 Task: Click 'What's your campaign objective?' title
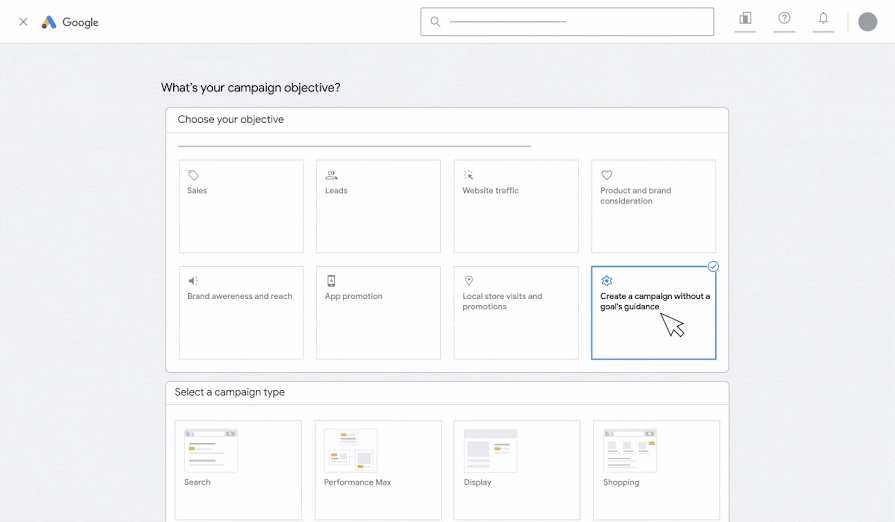pyautogui.click(x=251, y=87)
